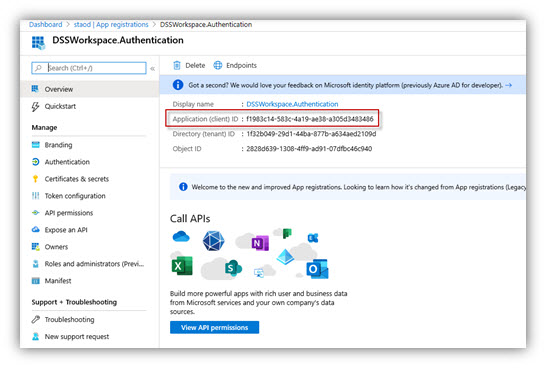Open the DSSWorkspace.Authentication display name link

point(292,104)
